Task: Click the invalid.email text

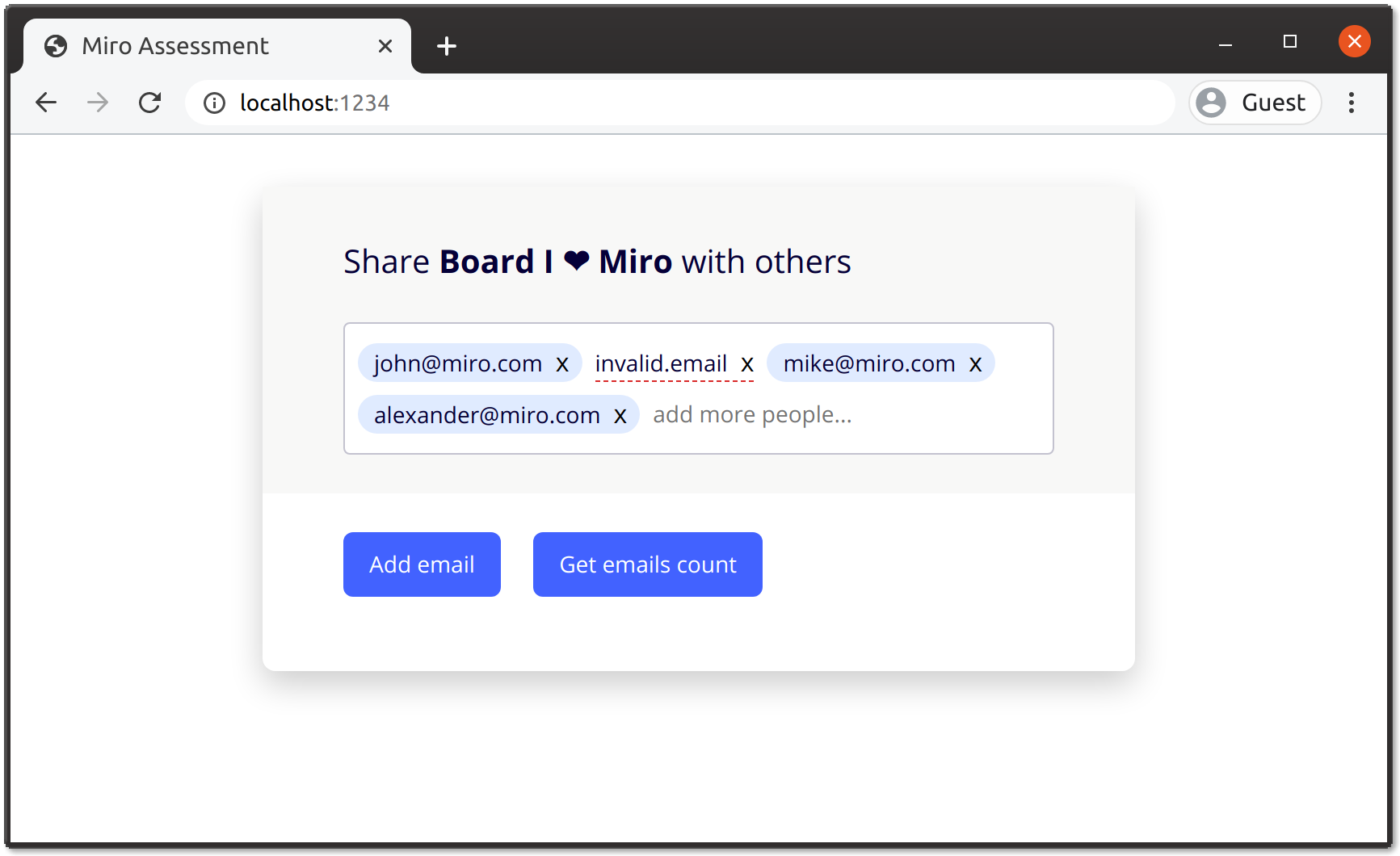Action: pyautogui.click(x=661, y=364)
